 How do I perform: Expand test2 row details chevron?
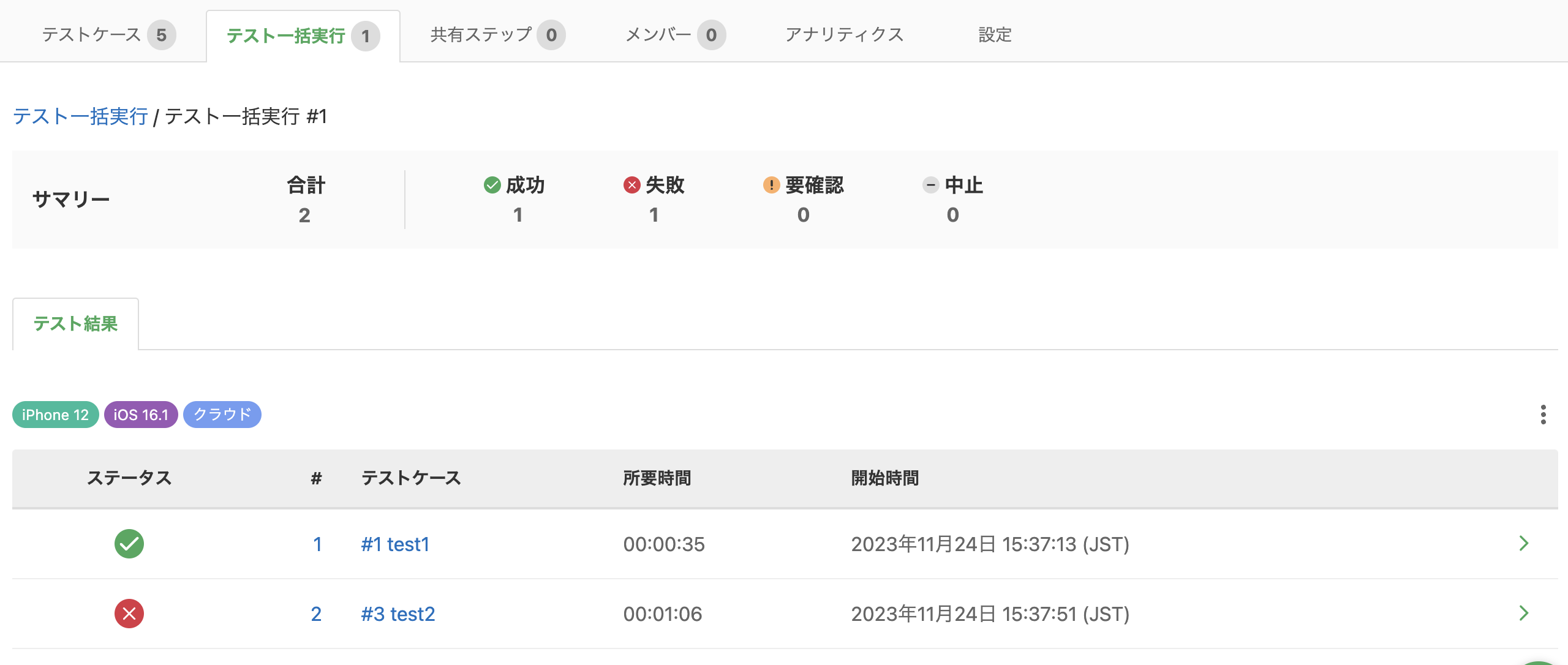1524,613
